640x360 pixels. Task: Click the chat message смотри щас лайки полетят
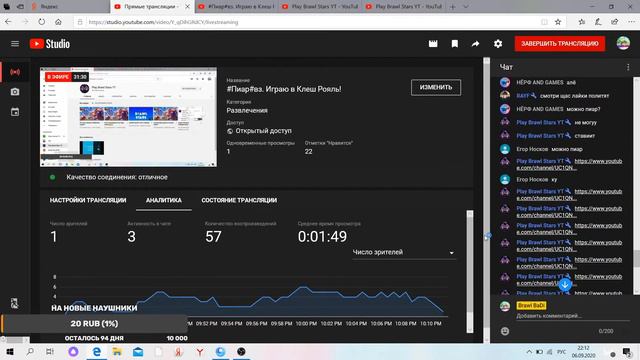[x=574, y=96]
